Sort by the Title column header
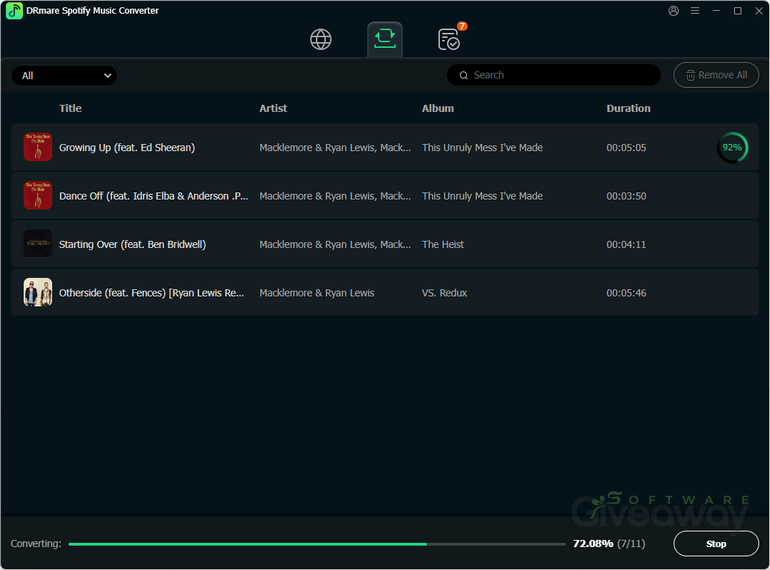 click(x=70, y=108)
